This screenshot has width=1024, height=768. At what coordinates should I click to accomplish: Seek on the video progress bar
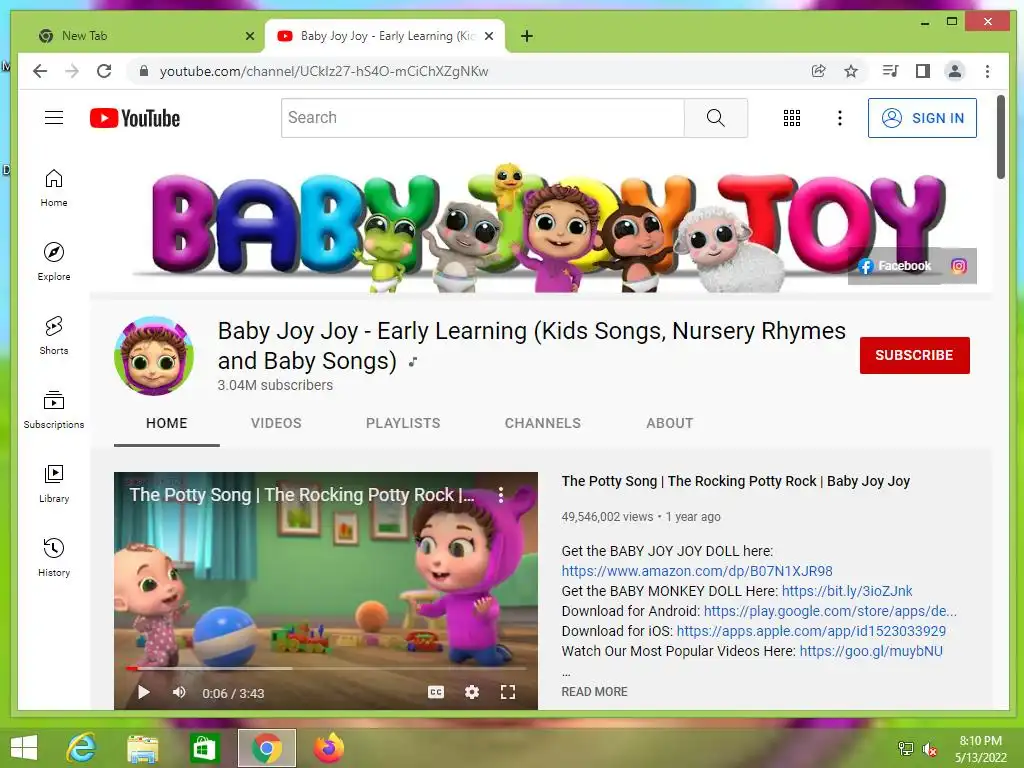326,668
